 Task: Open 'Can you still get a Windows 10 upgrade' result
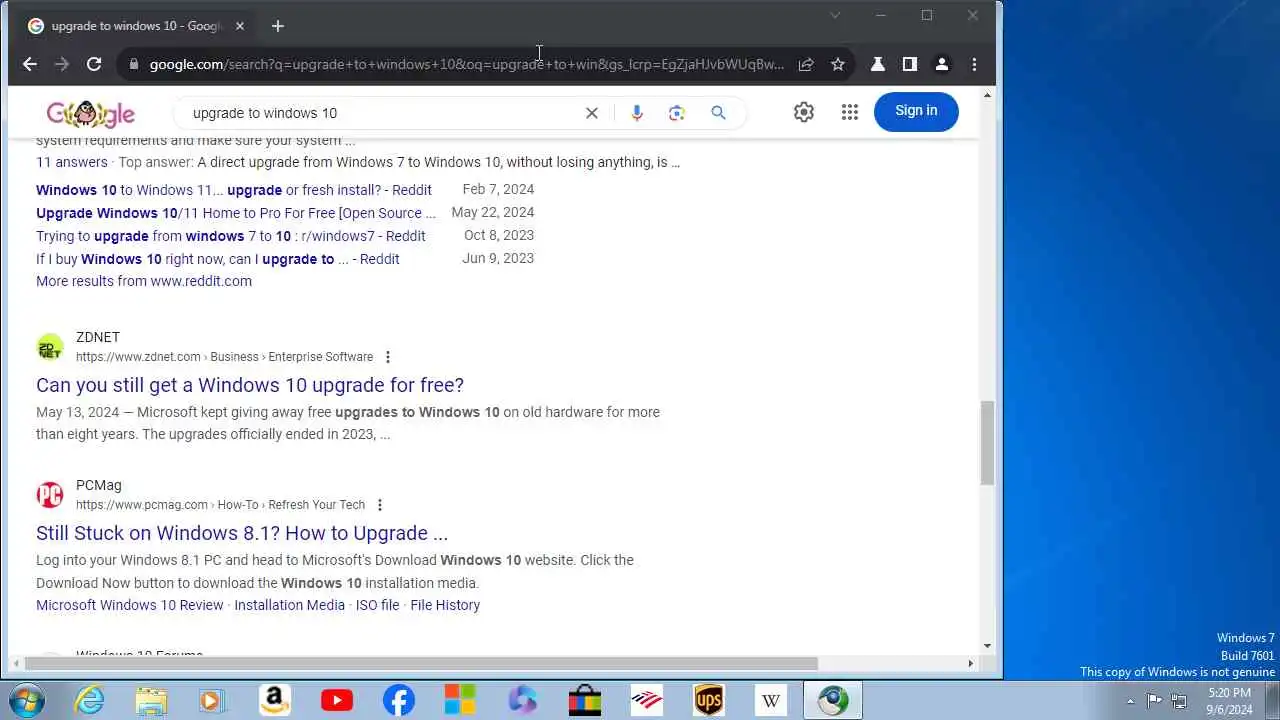(x=250, y=385)
